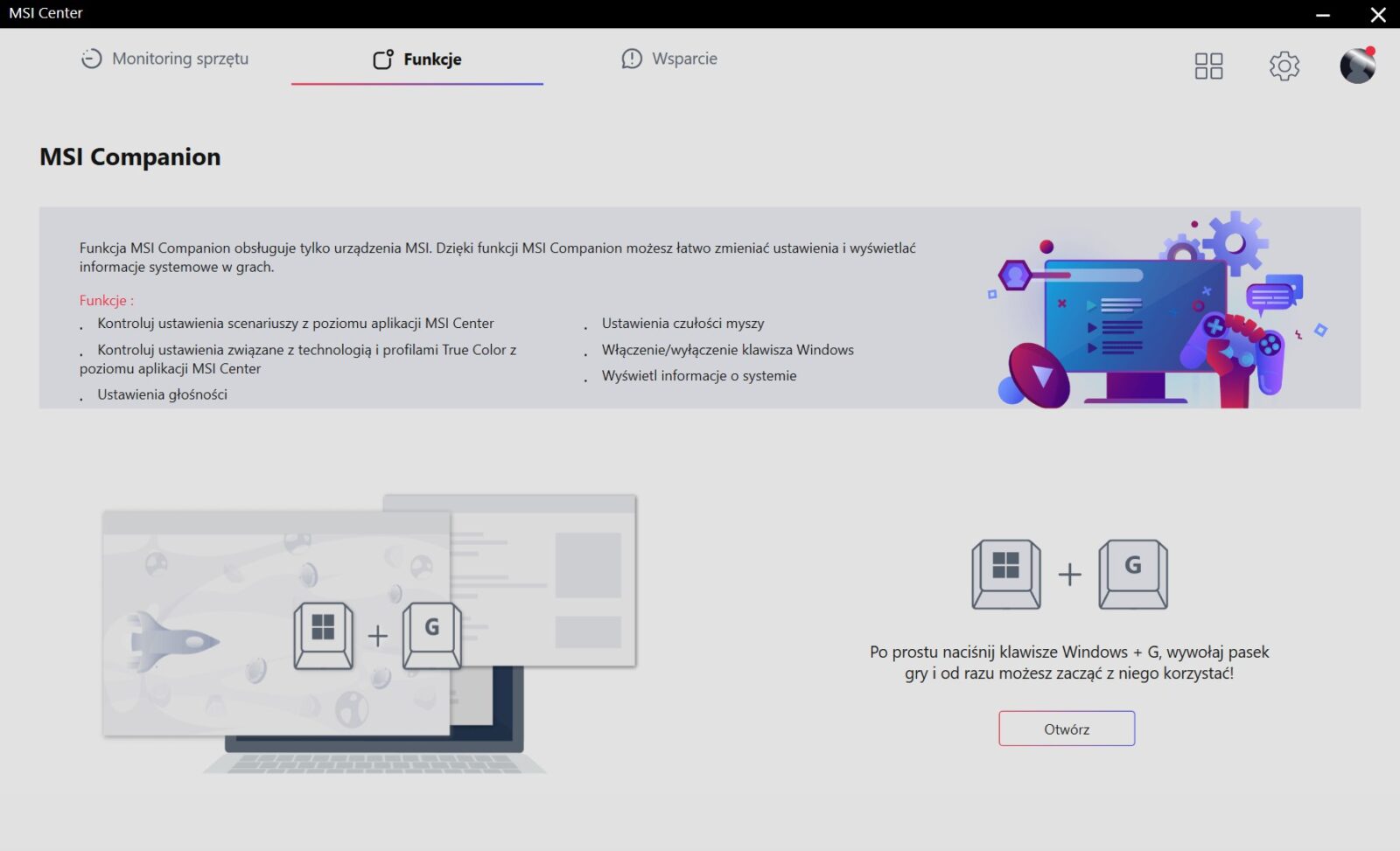This screenshot has height=851, width=1400.
Task: Select the Windows key in the laptop illustration
Action: coord(324,636)
